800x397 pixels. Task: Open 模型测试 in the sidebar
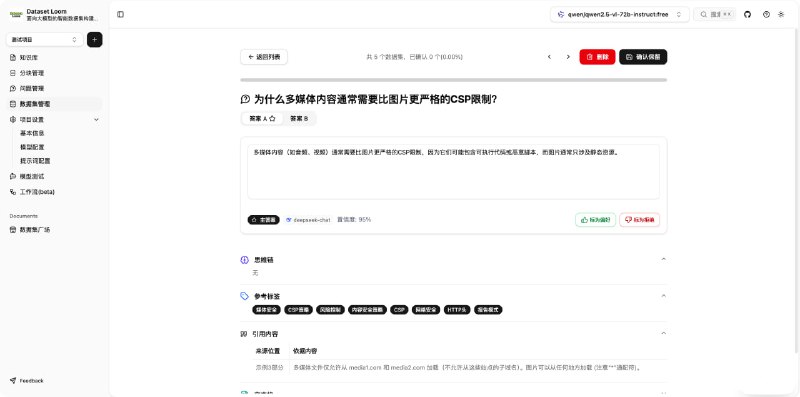(54, 176)
